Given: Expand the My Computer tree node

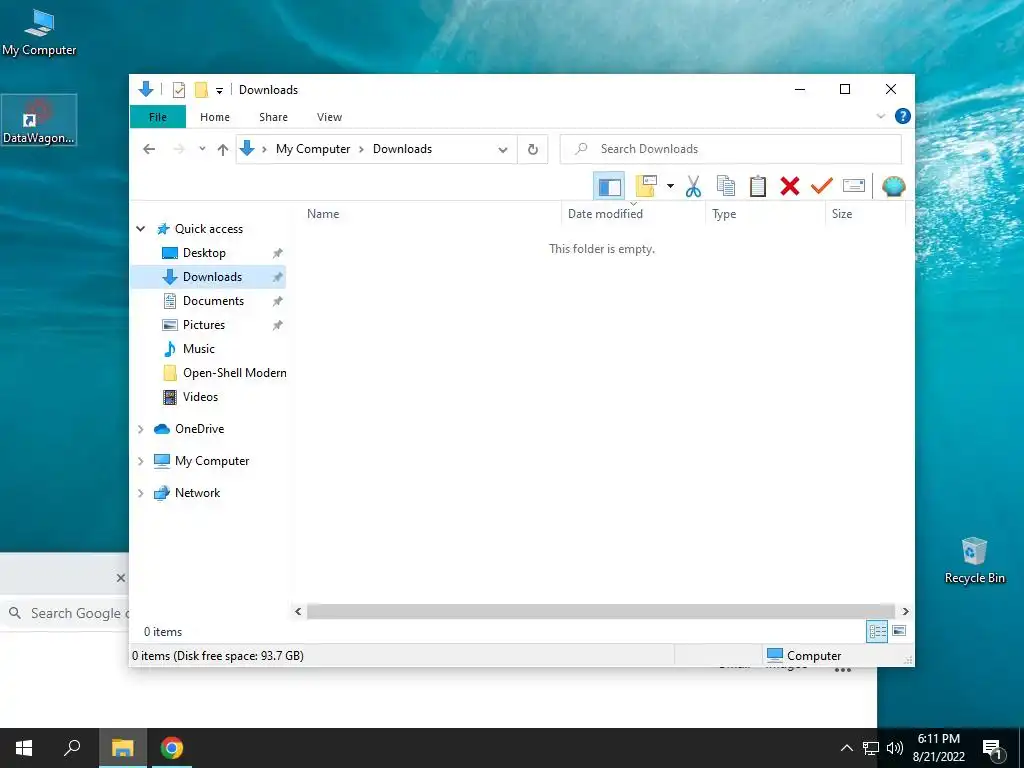Looking at the screenshot, I should tap(140, 461).
